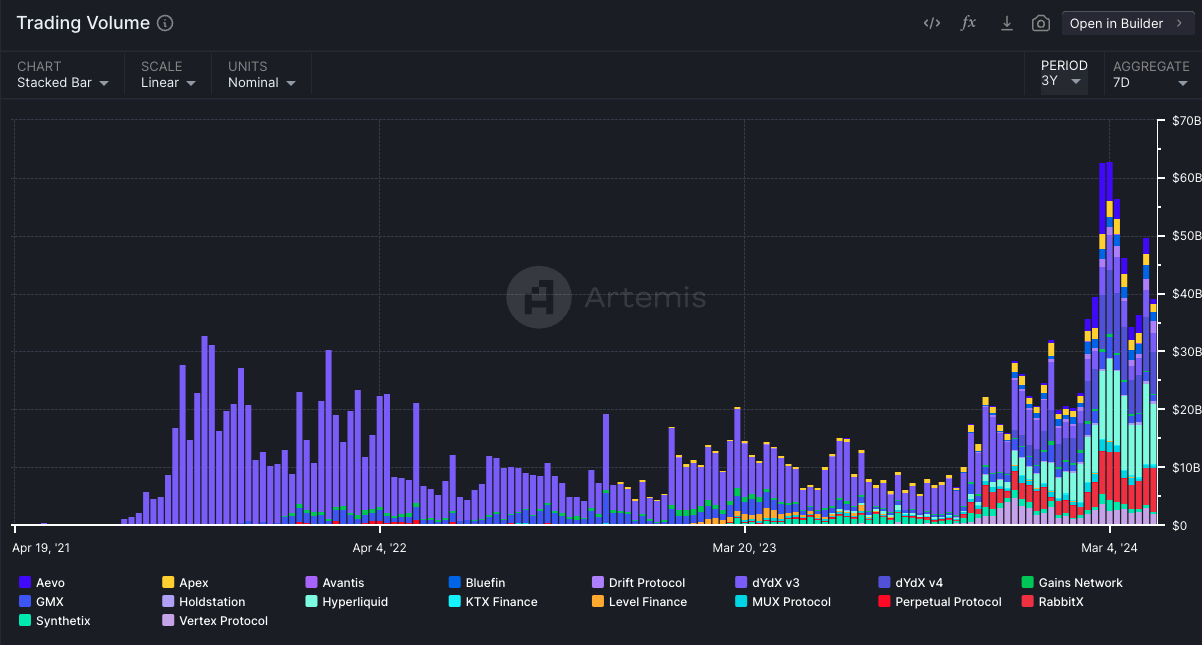Click the embed code icon

[x=931, y=23]
